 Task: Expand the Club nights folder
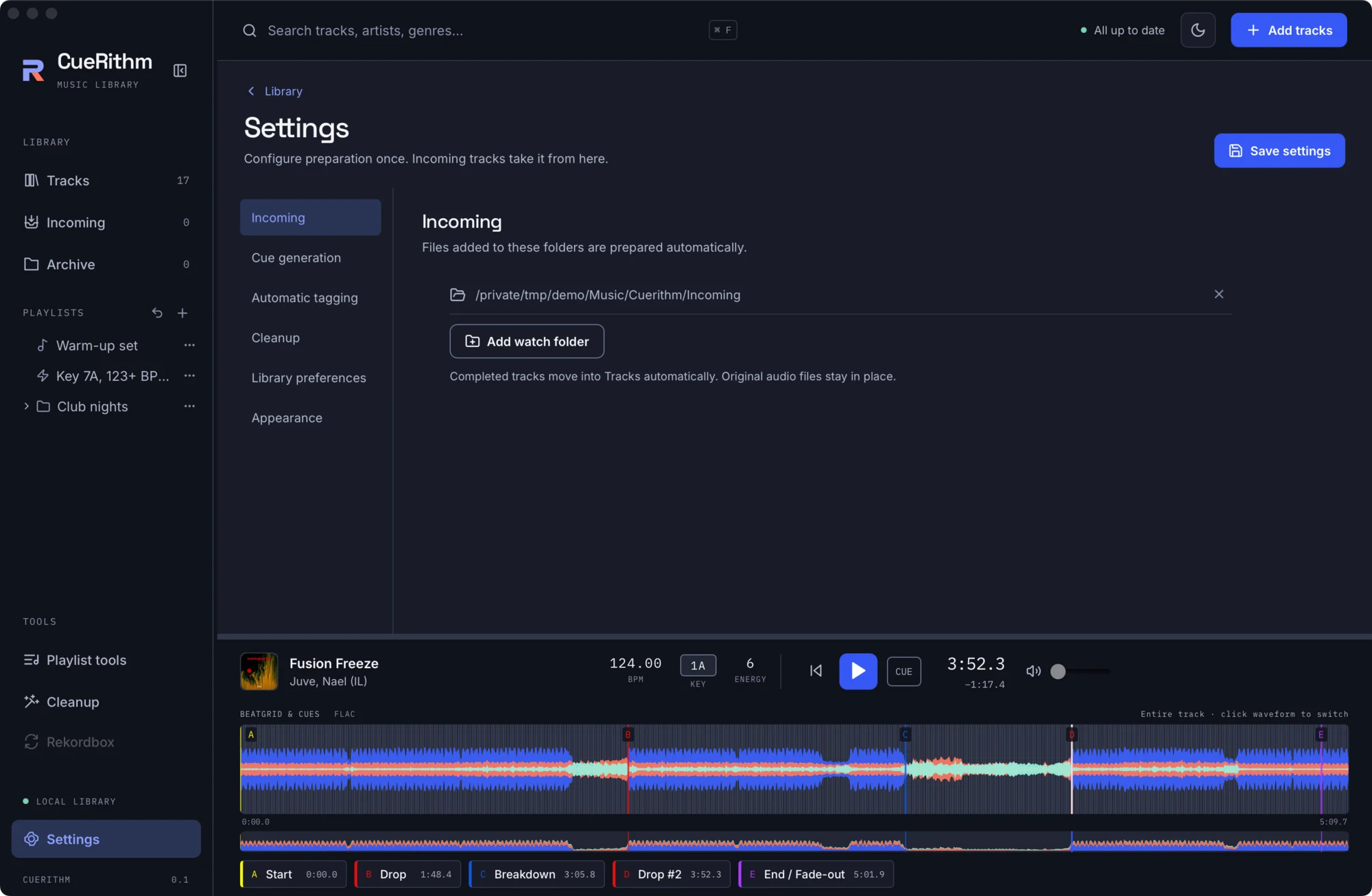[x=26, y=406]
